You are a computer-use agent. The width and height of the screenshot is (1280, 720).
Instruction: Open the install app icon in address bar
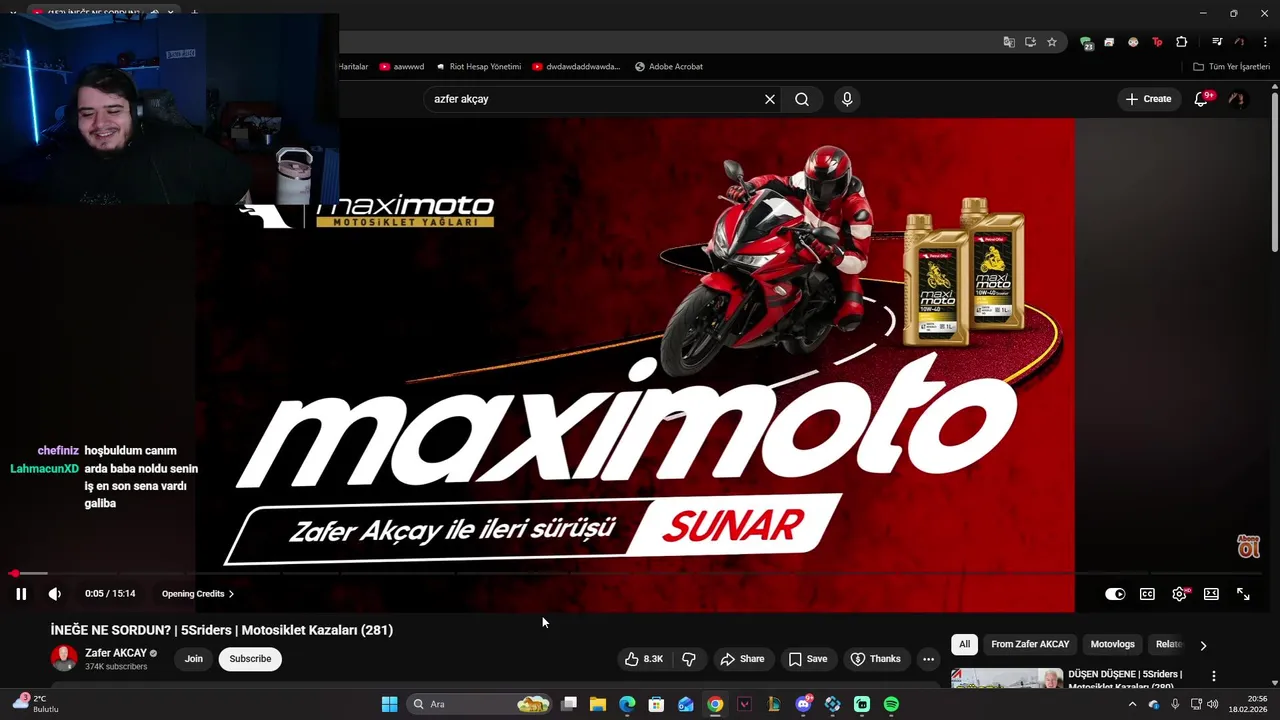tap(1030, 42)
